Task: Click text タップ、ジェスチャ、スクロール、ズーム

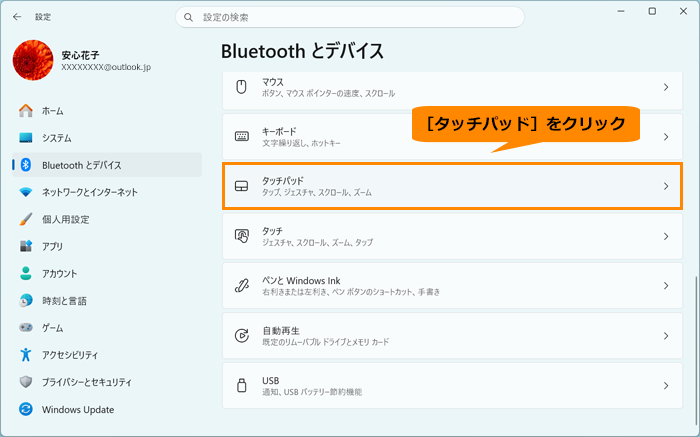Action: pos(317,193)
